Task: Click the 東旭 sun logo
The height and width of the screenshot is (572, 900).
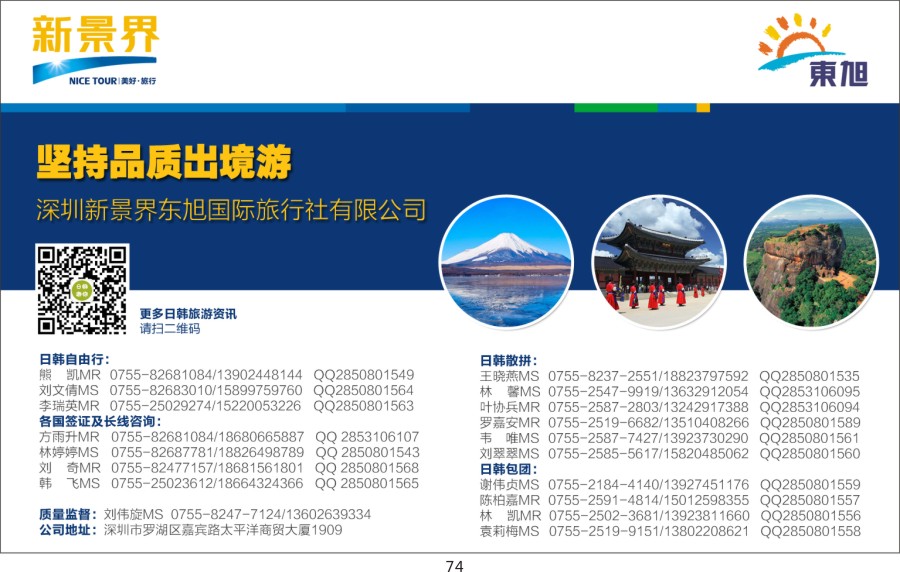Action: (x=813, y=50)
